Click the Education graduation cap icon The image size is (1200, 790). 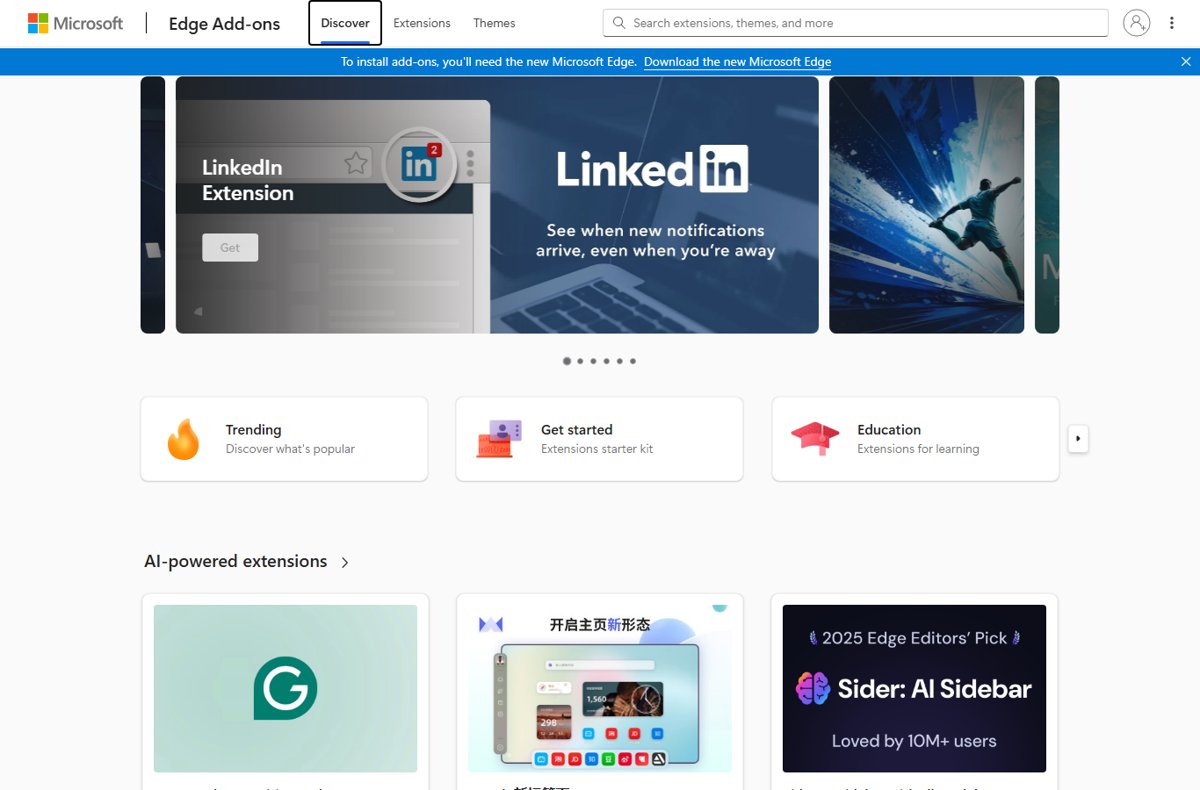815,439
